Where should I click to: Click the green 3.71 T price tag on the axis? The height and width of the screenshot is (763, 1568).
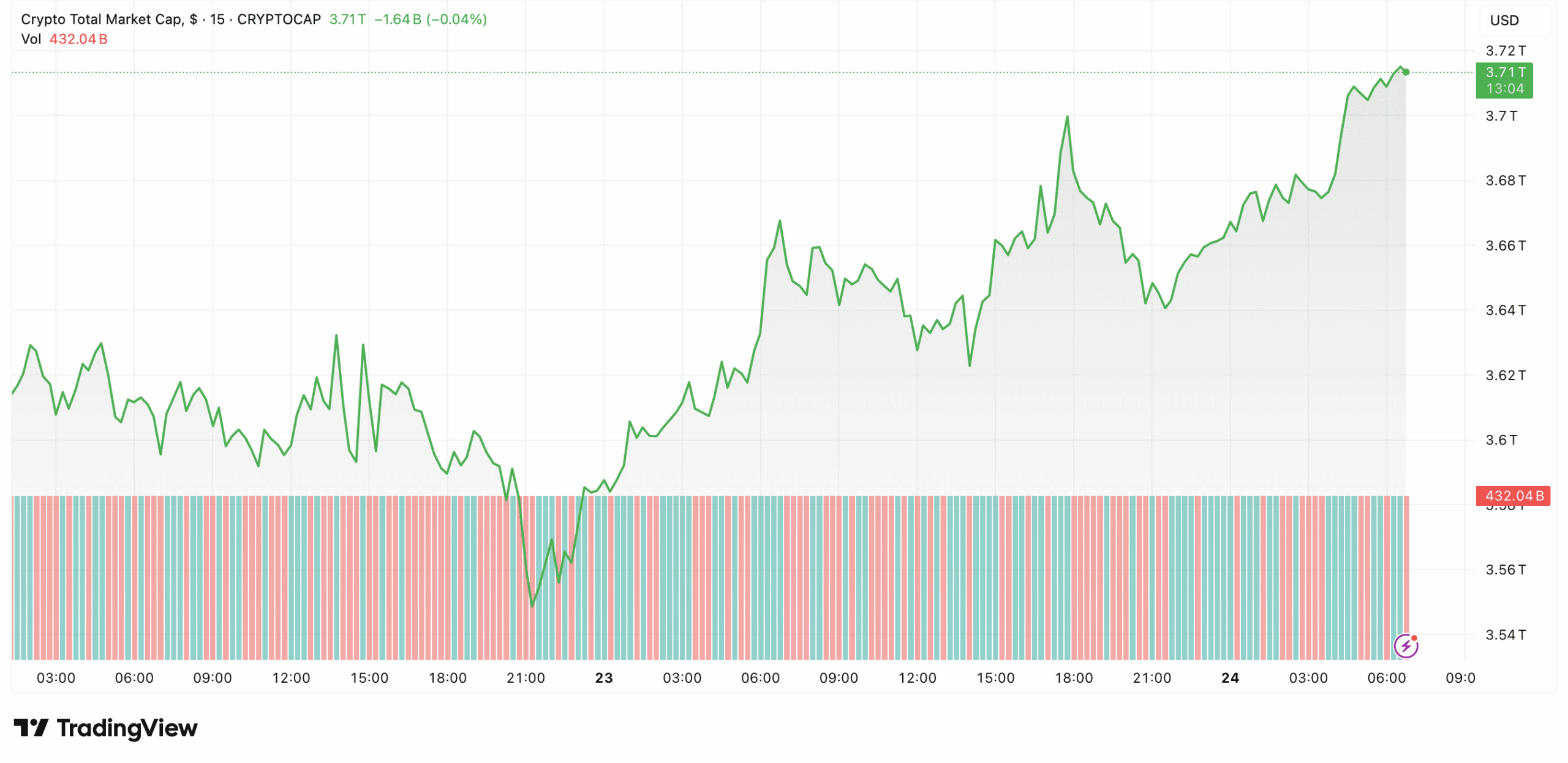(1504, 80)
